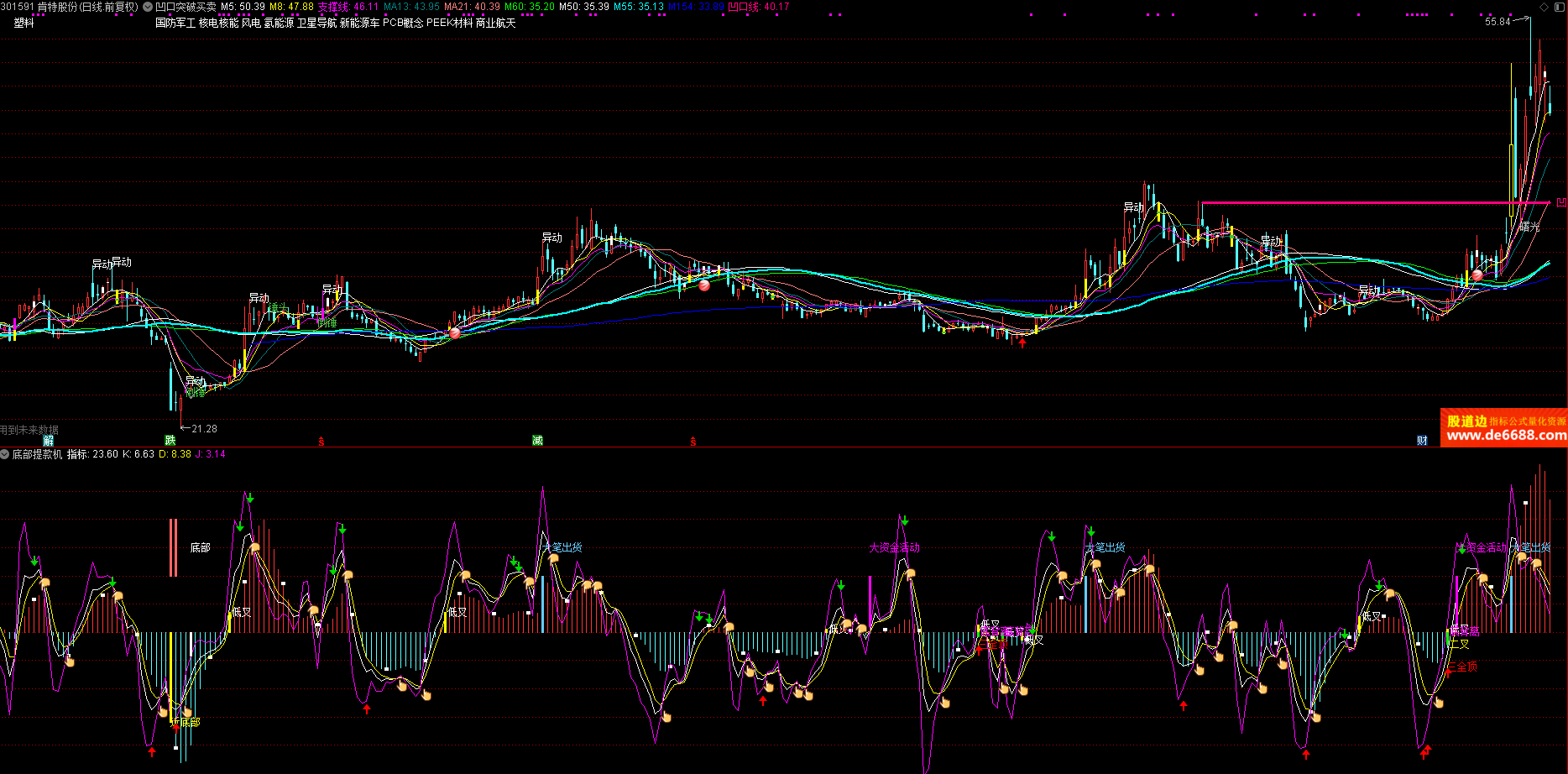Click the J: 3.14 value
This screenshot has width=1568, height=774.
tap(210, 454)
